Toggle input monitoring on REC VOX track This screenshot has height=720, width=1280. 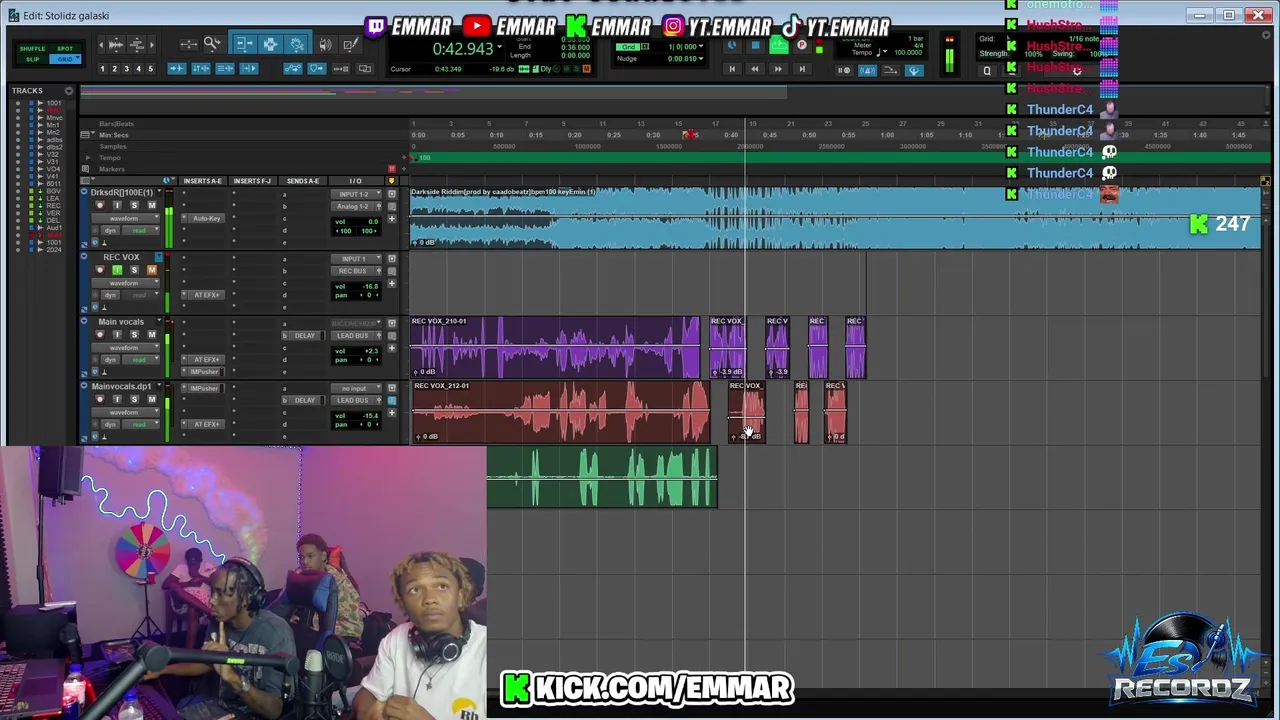[116, 270]
